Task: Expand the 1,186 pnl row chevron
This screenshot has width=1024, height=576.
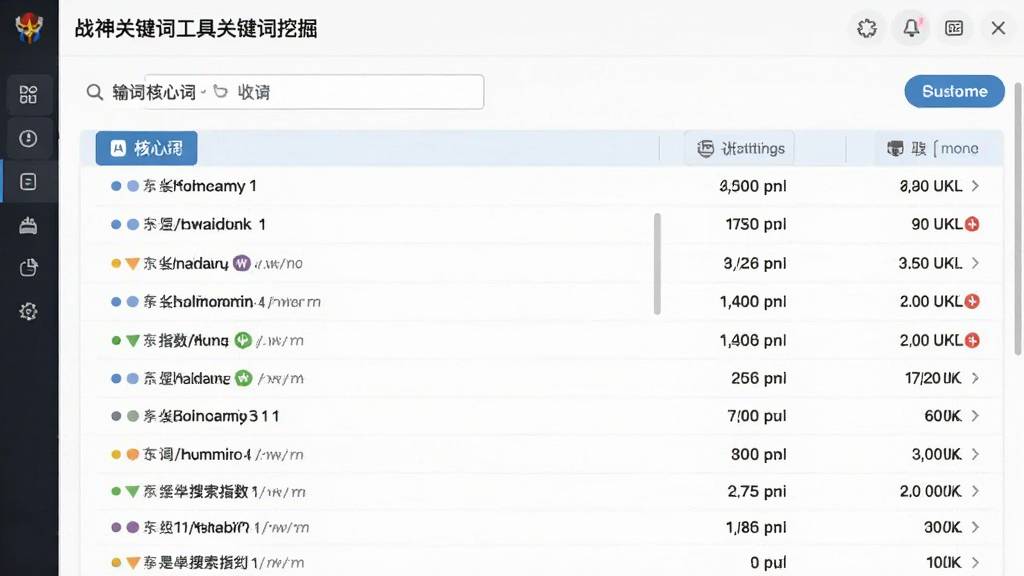Action: [x=975, y=527]
